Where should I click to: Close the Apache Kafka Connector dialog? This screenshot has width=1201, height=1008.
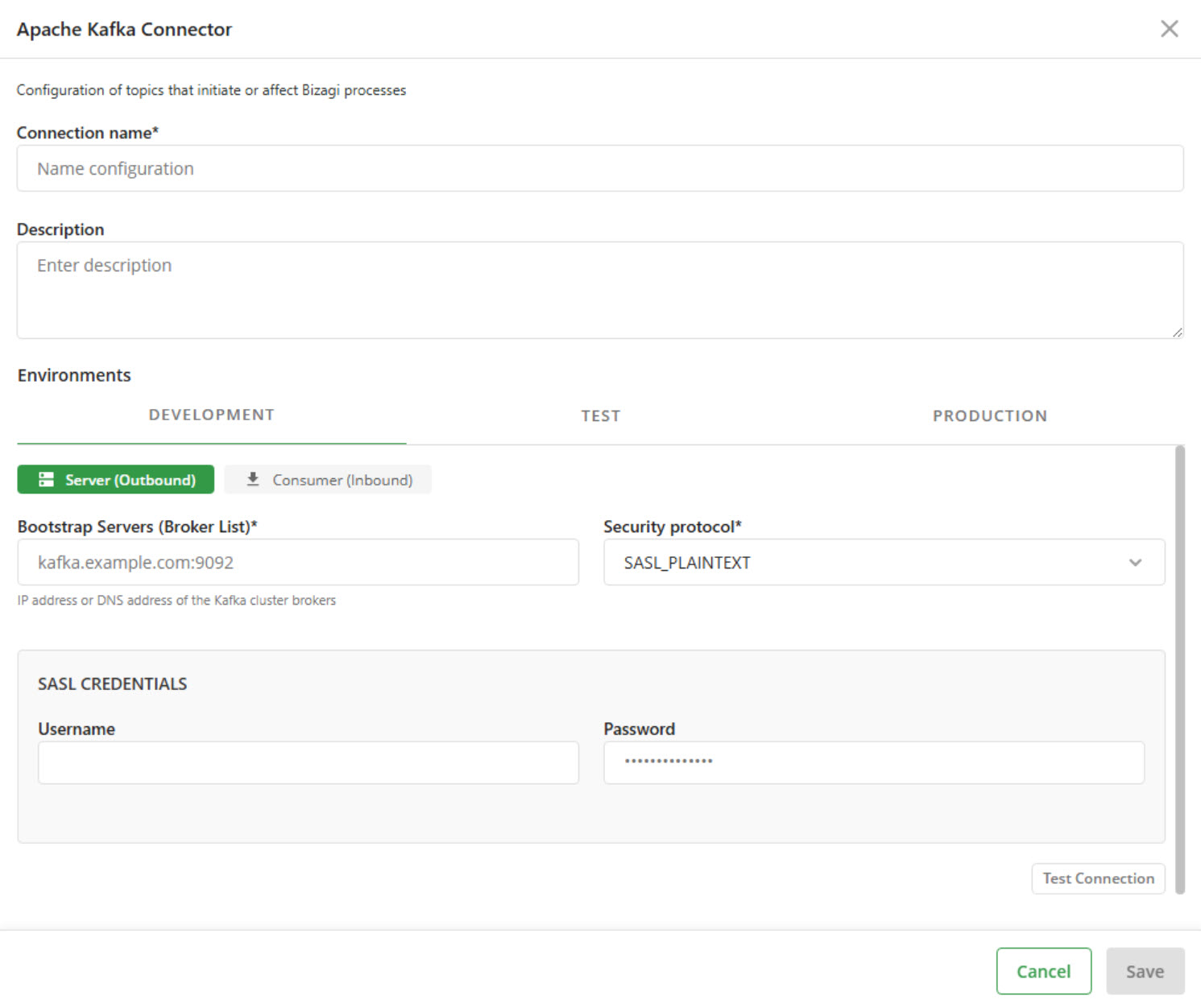1169,29
